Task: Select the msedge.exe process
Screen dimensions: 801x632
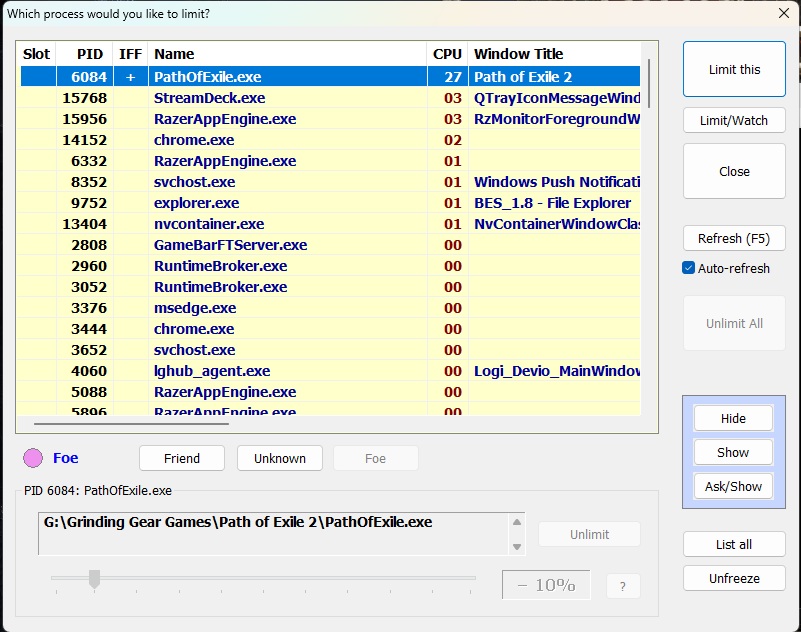Action: 330,307
